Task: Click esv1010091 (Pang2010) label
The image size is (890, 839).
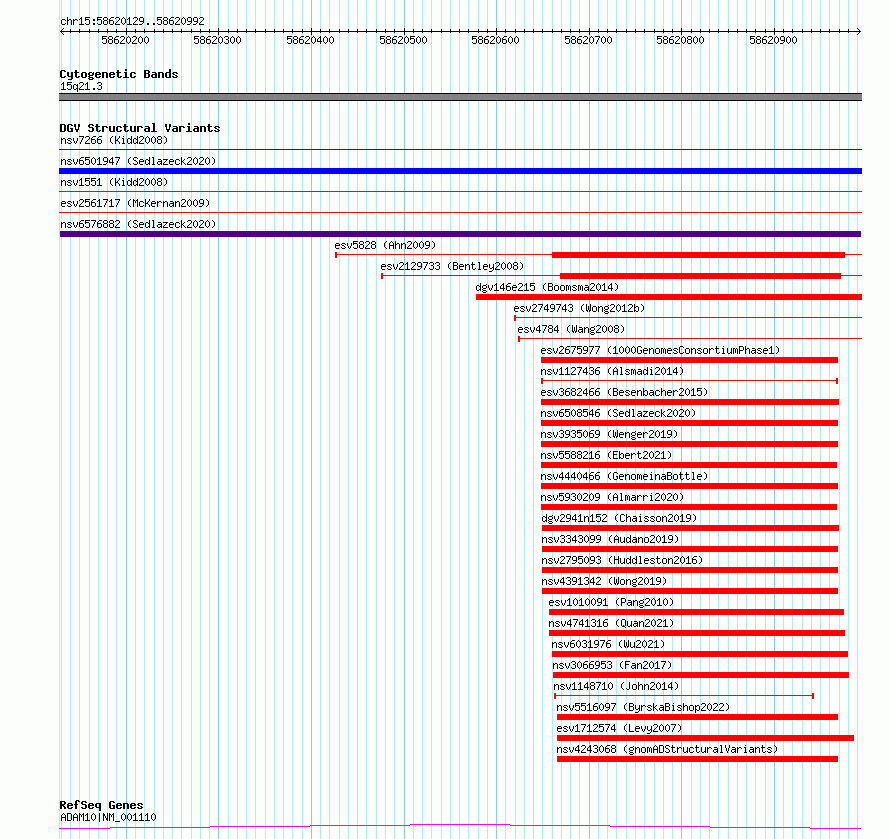Action: click(x=611, y=602)
